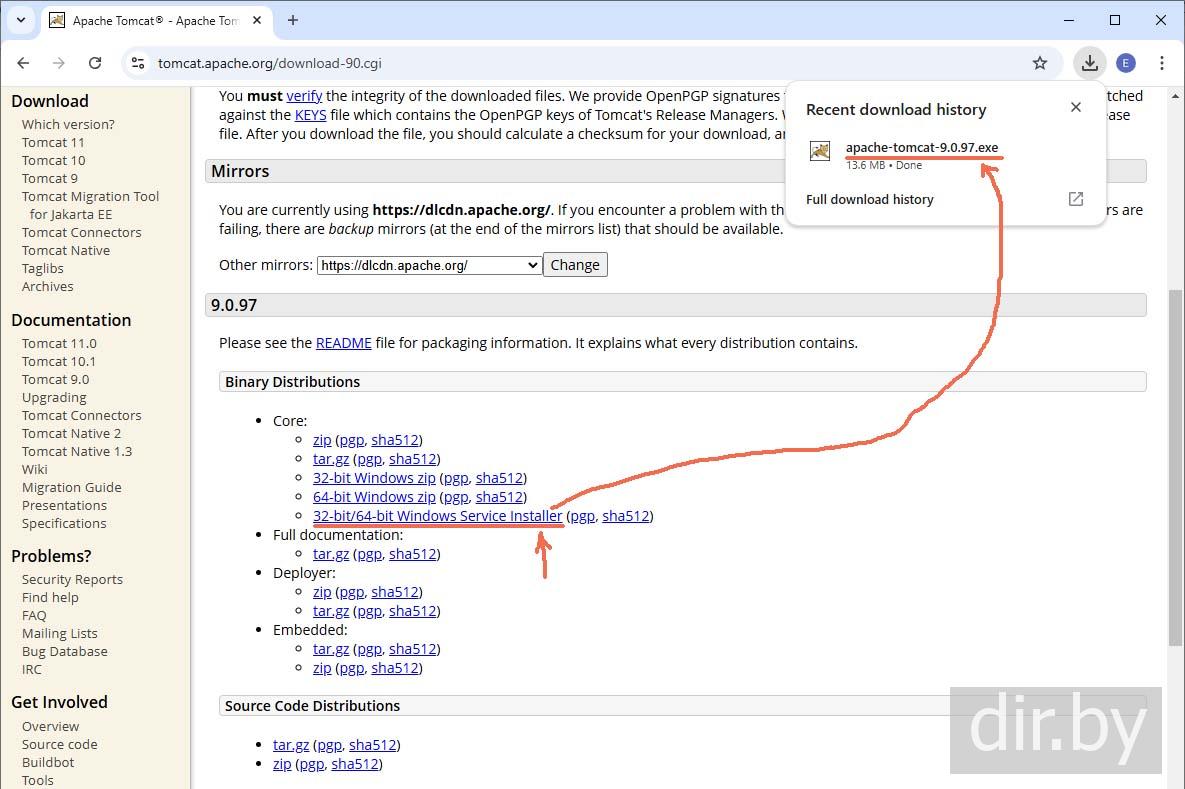Viewport: 1185px width, 789px height.
Task: Download the Embedded zip
Action: (x=322, y=668)
